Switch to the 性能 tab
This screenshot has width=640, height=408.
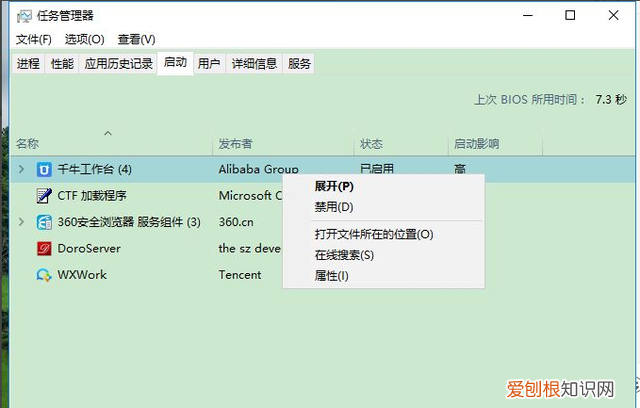(62, 64)
